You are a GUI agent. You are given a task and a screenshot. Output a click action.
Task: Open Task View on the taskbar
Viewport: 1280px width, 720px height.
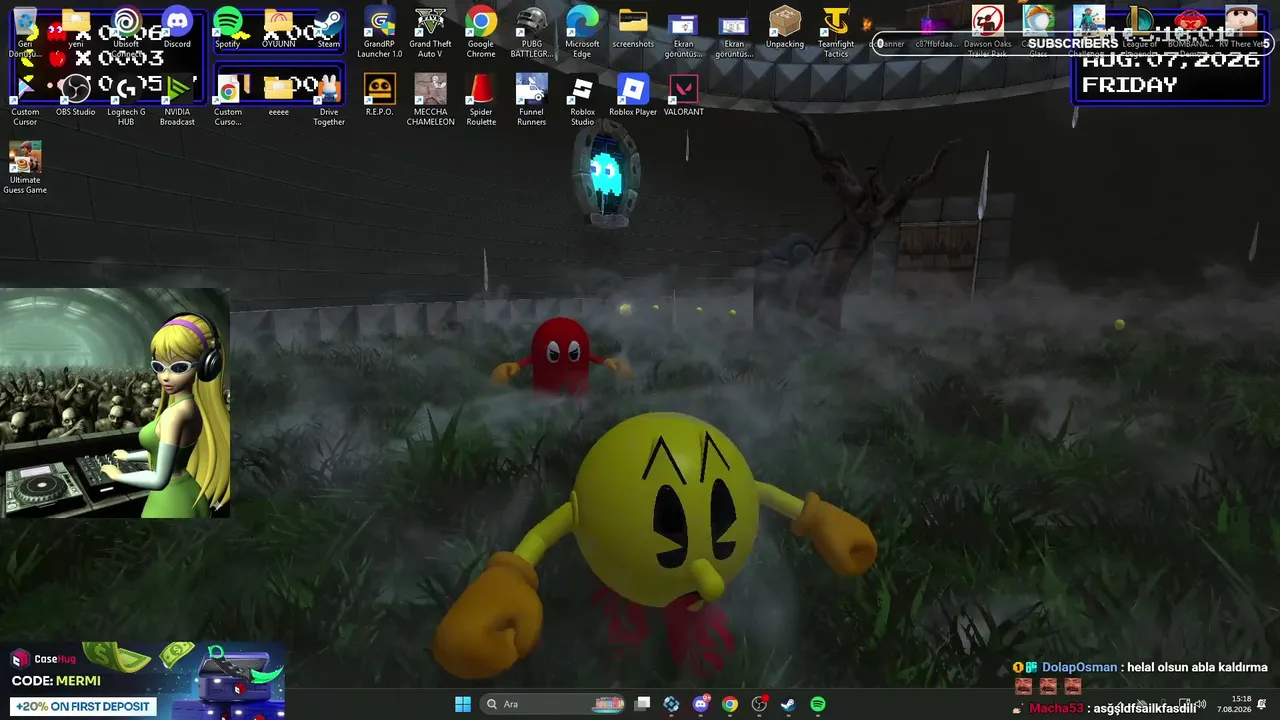coord(643,704)
